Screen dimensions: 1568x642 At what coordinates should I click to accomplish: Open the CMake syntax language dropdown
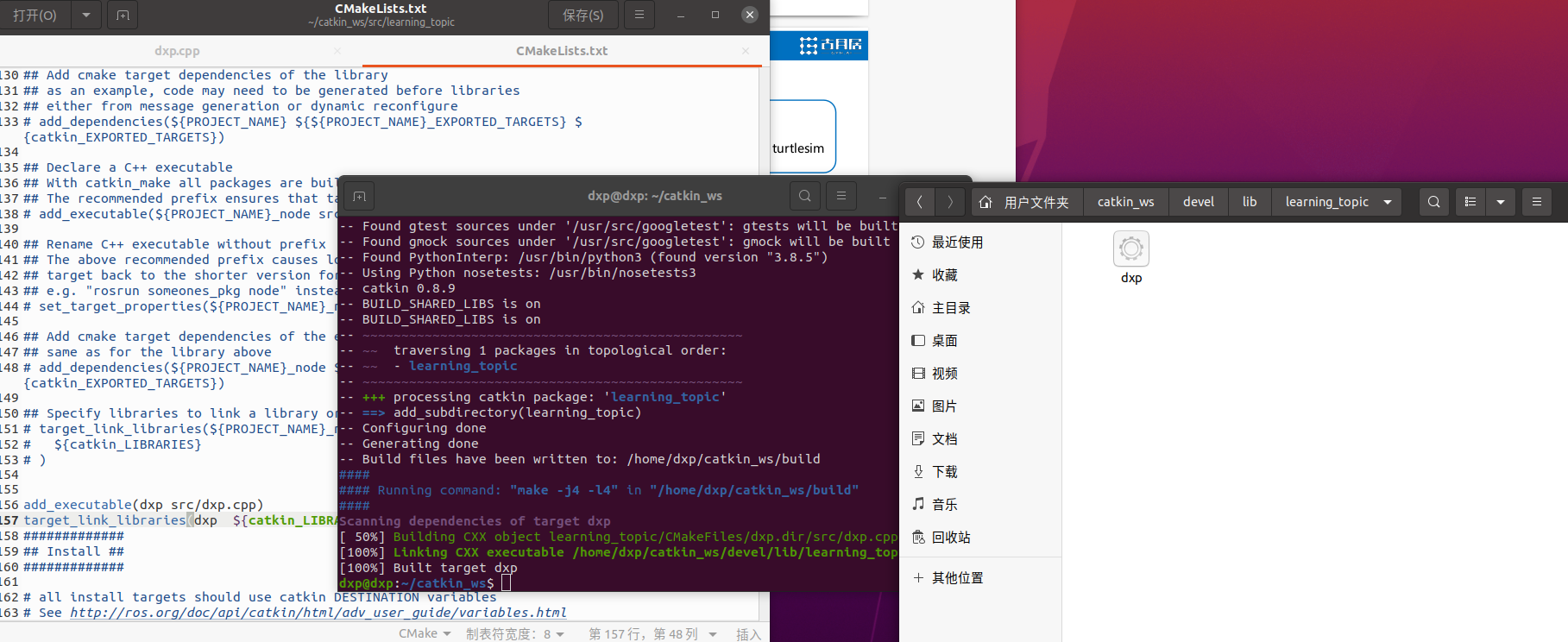point(425,633)
